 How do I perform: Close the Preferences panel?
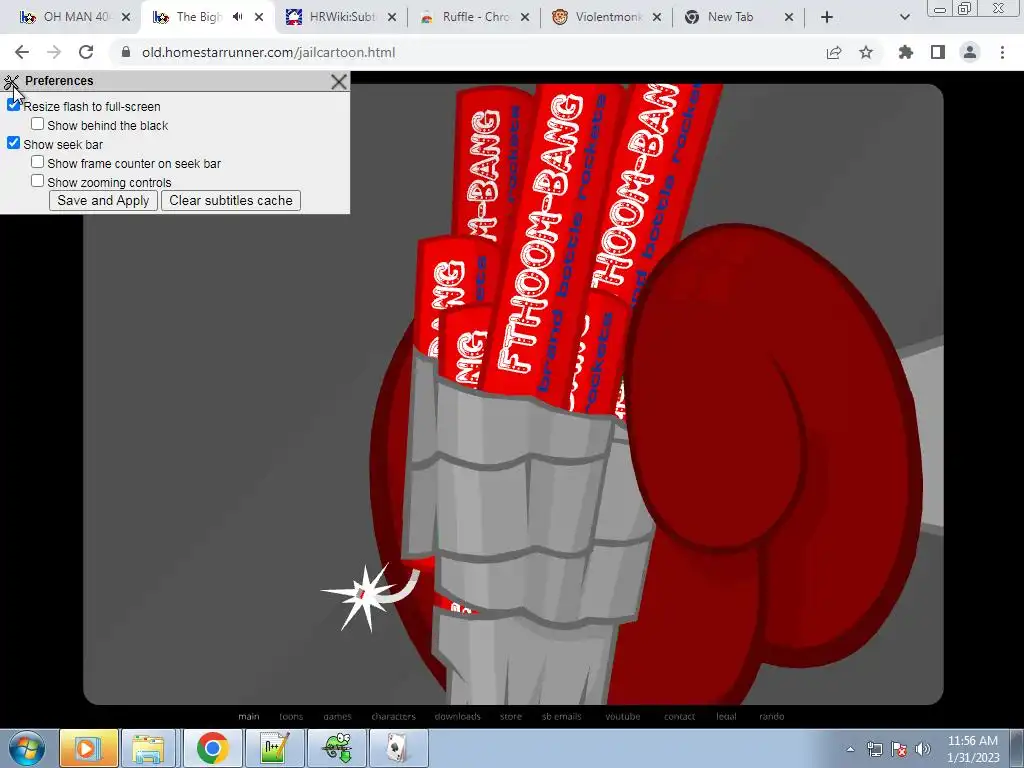(x=338, y=82)
